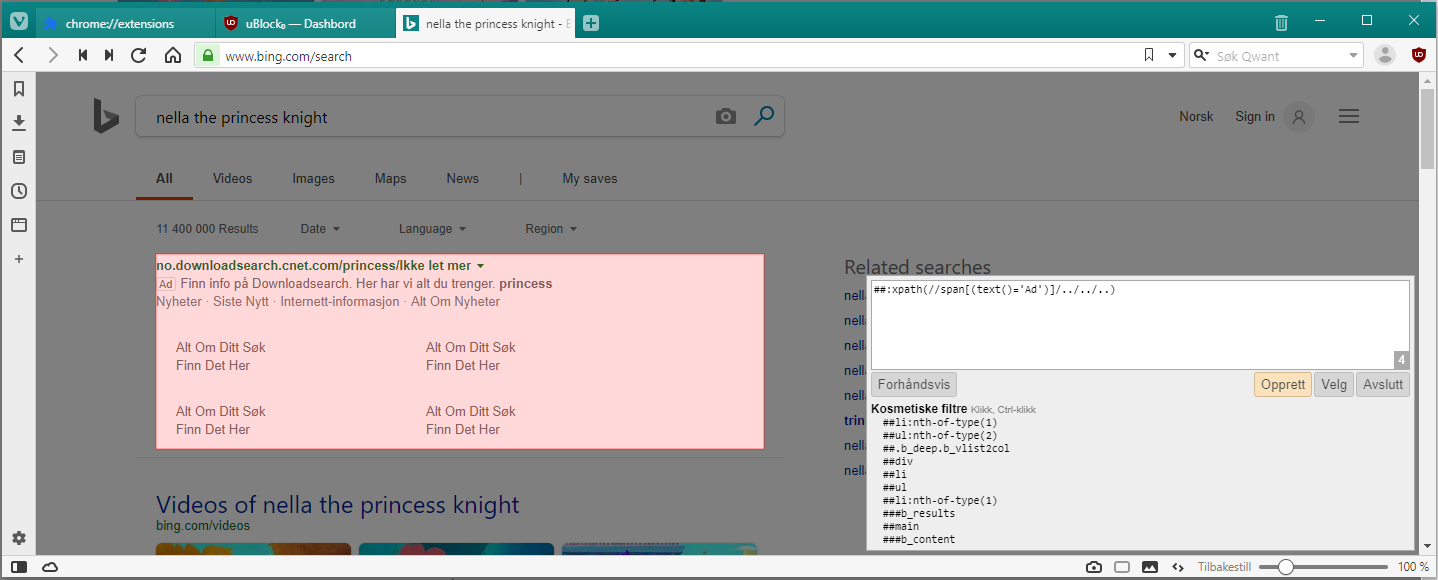Screen dimensions: 1438x580
Task: Open the Bing hamburger menu
Action: [1349, 117]
